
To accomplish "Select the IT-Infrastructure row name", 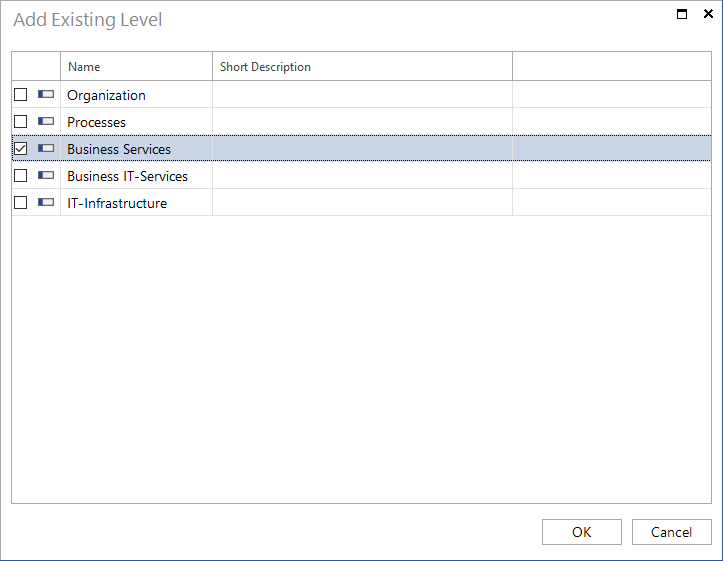I will 117,203.
